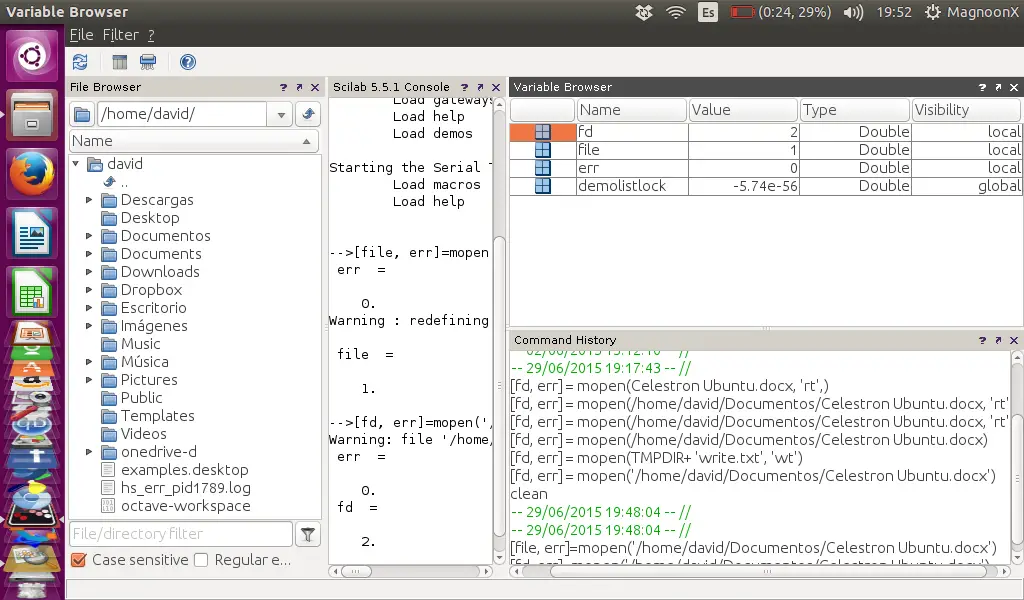This screenshot has width=1024, height=600.
Task: Open Command History panel help question mark
Action: point(982,340)
